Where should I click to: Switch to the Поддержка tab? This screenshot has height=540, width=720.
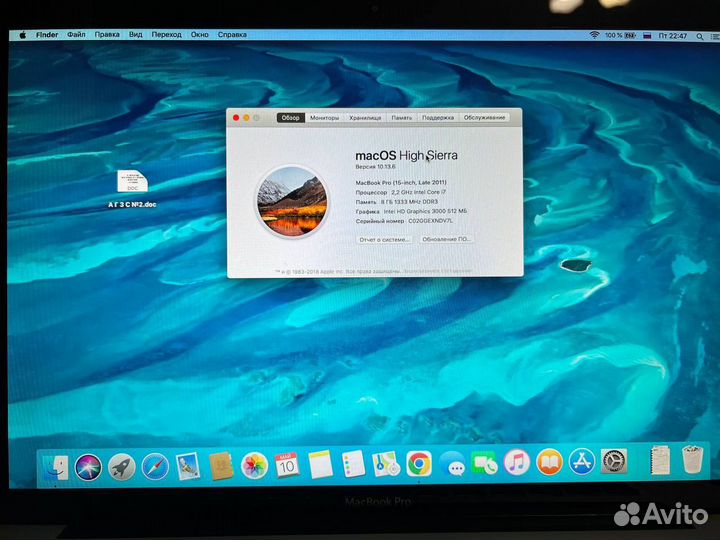click(438, 118)
